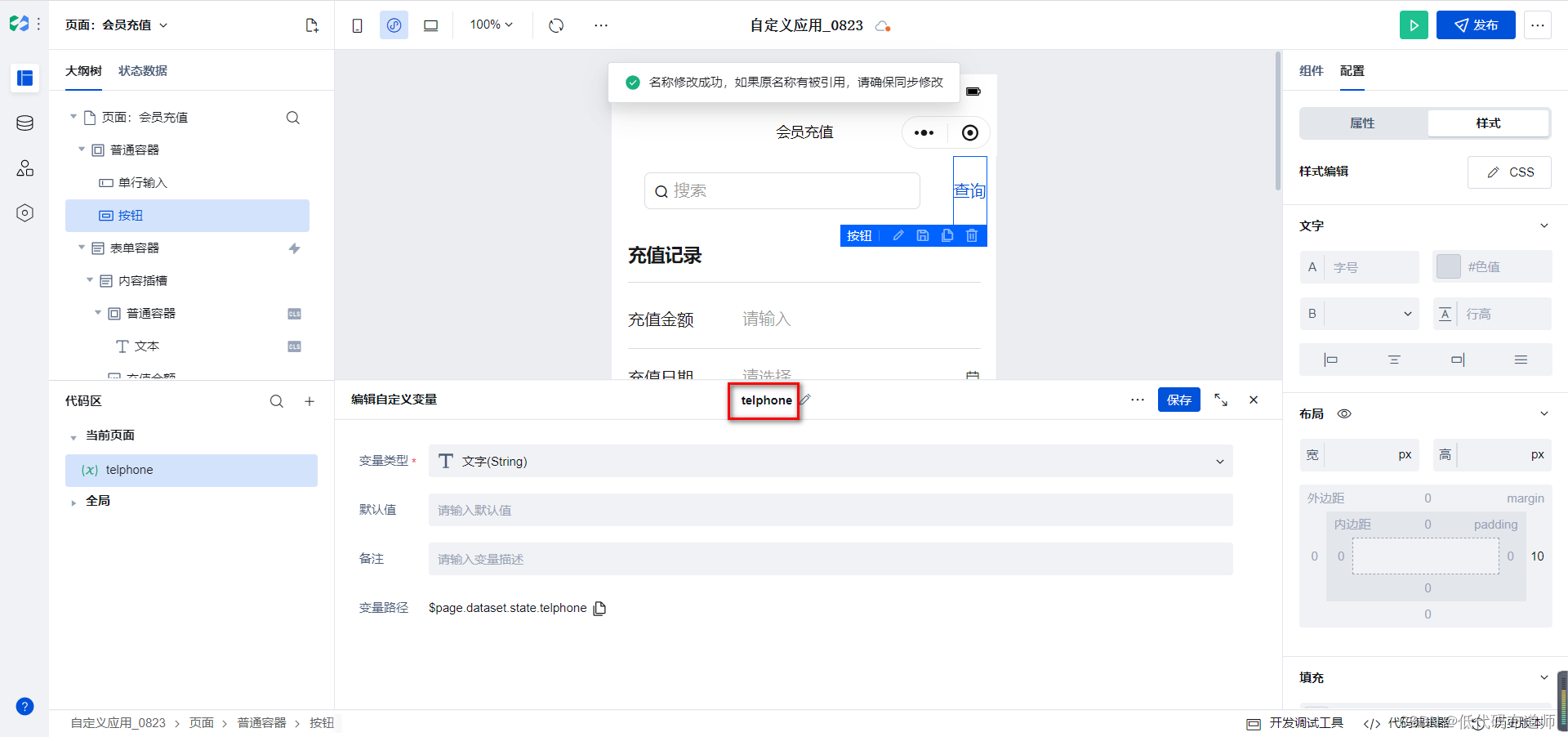Switch to desktop PC preview mode
Image resolution: width=1568 pixels, height=737 pixels.
[x=430, y=25]
